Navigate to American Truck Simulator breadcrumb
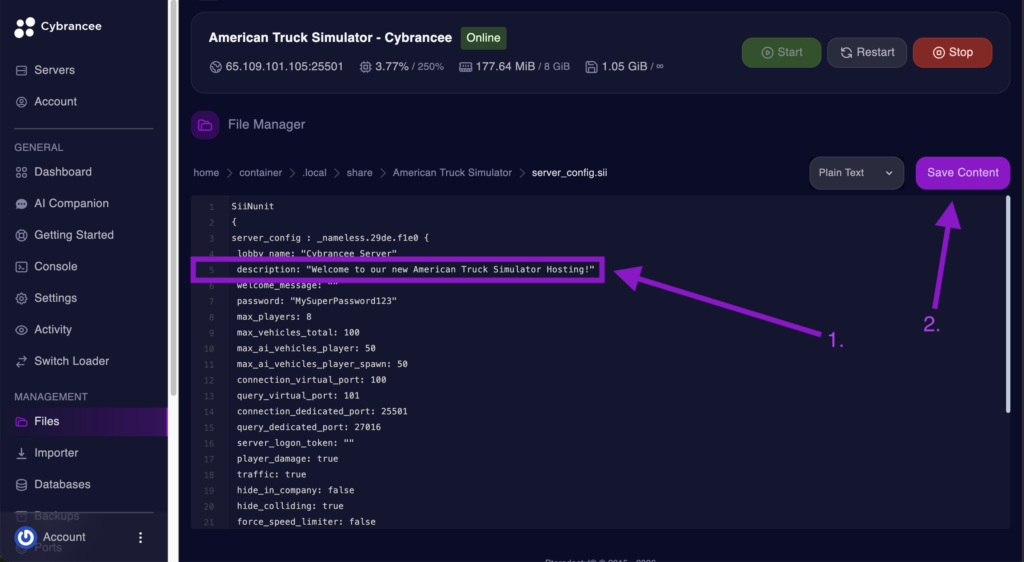 coord(452,173)
